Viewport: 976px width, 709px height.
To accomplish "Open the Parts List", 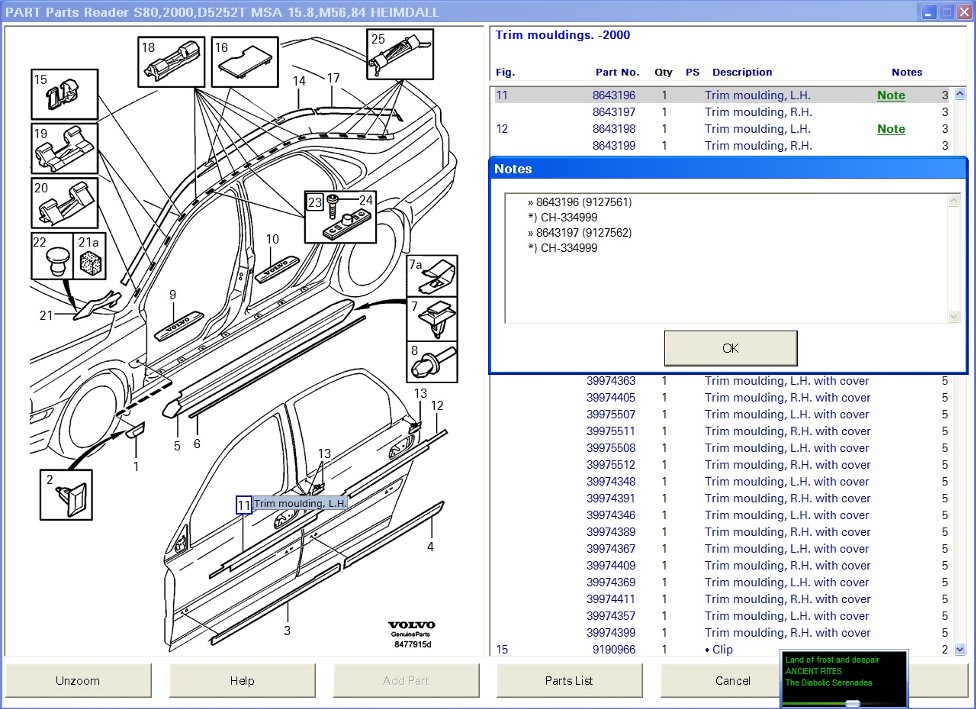I will [569, 680].
